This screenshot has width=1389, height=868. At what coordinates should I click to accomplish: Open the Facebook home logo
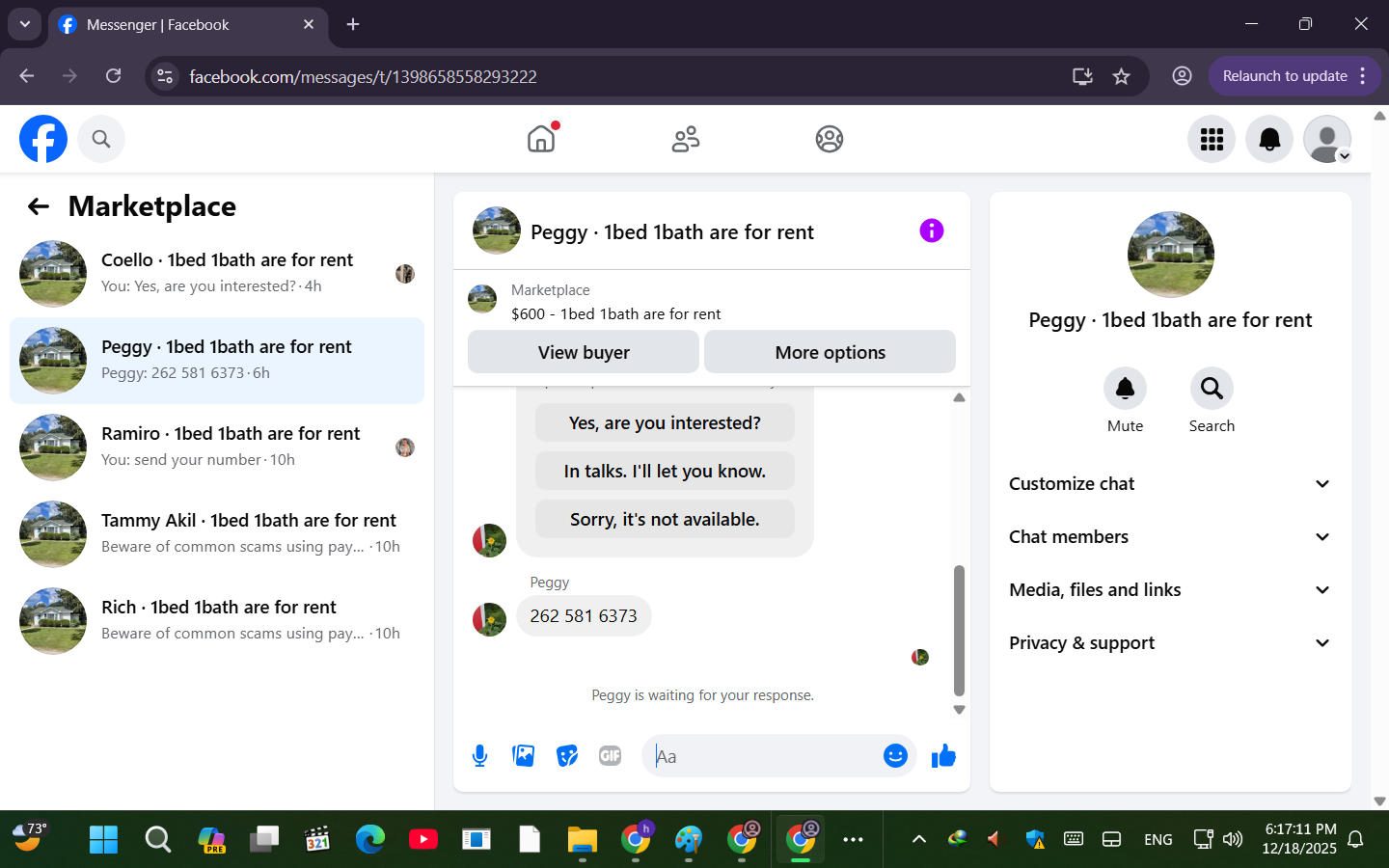pos(43,139)
